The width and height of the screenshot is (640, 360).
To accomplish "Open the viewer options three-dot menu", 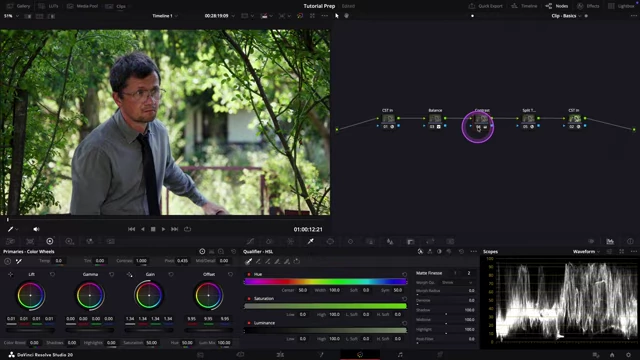I will [324, 16].
